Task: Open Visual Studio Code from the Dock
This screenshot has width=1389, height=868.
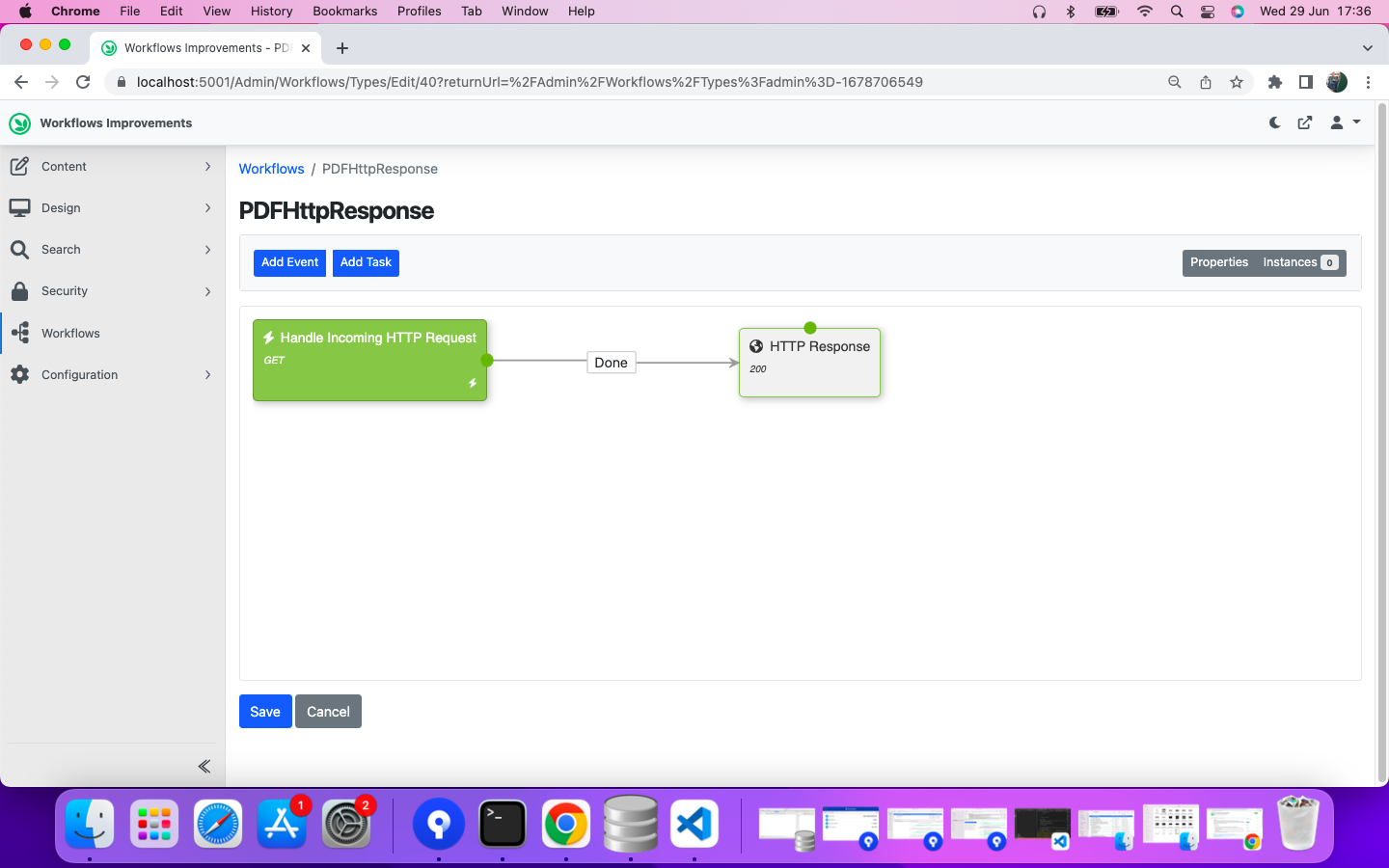Action: tap(694, 825)
